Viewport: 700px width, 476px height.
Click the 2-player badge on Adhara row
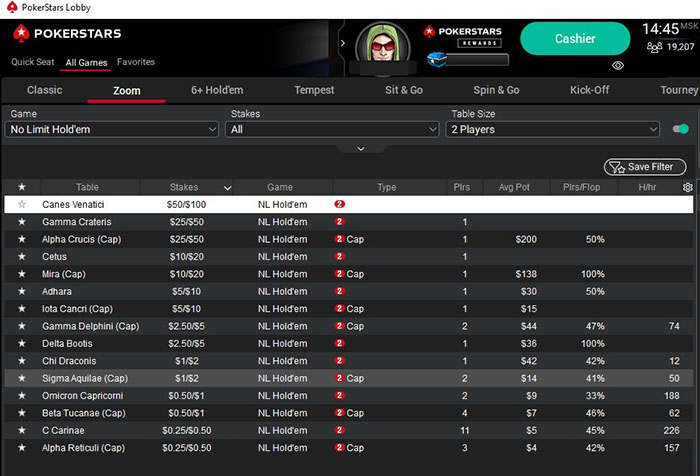point(339,291)
